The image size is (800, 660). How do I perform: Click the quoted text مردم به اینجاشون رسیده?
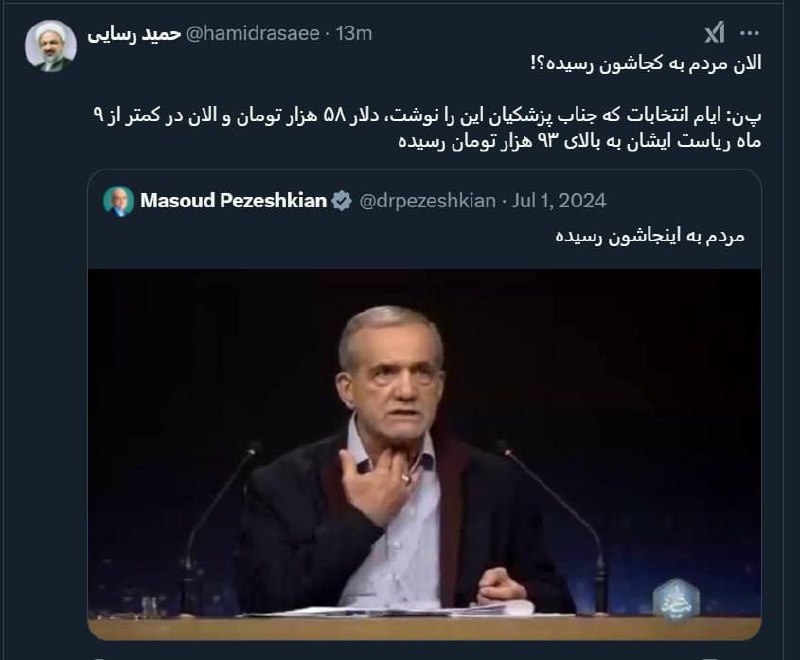pos(650,238)
